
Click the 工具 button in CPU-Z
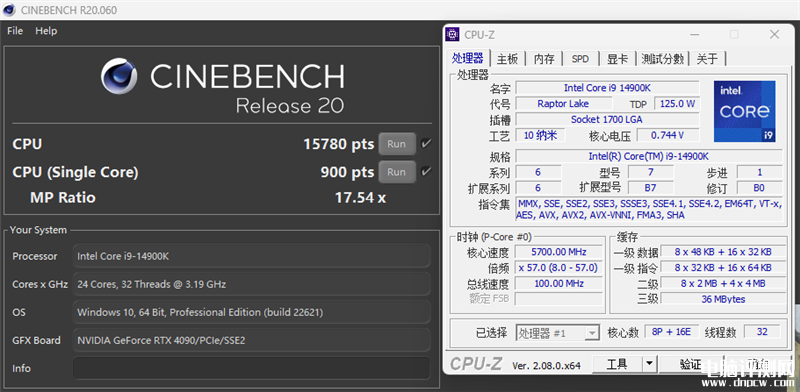pyautogui.click(x=617, y=364)
